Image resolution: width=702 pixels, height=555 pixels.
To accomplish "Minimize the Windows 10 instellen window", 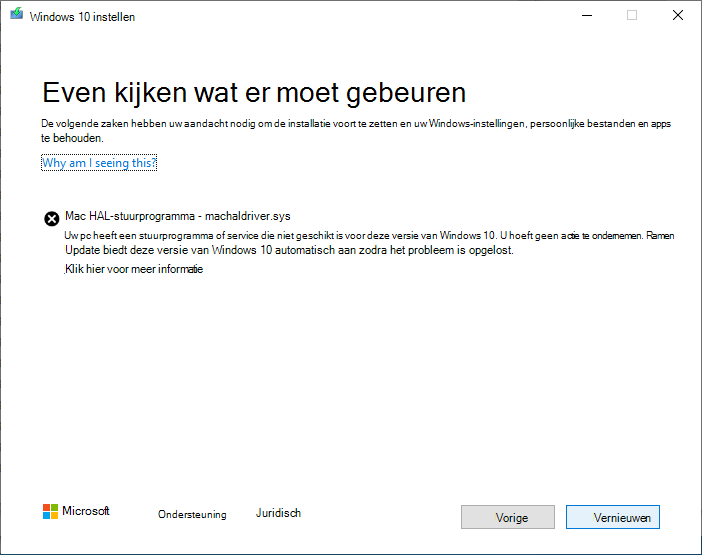I will tap(587, 15).
